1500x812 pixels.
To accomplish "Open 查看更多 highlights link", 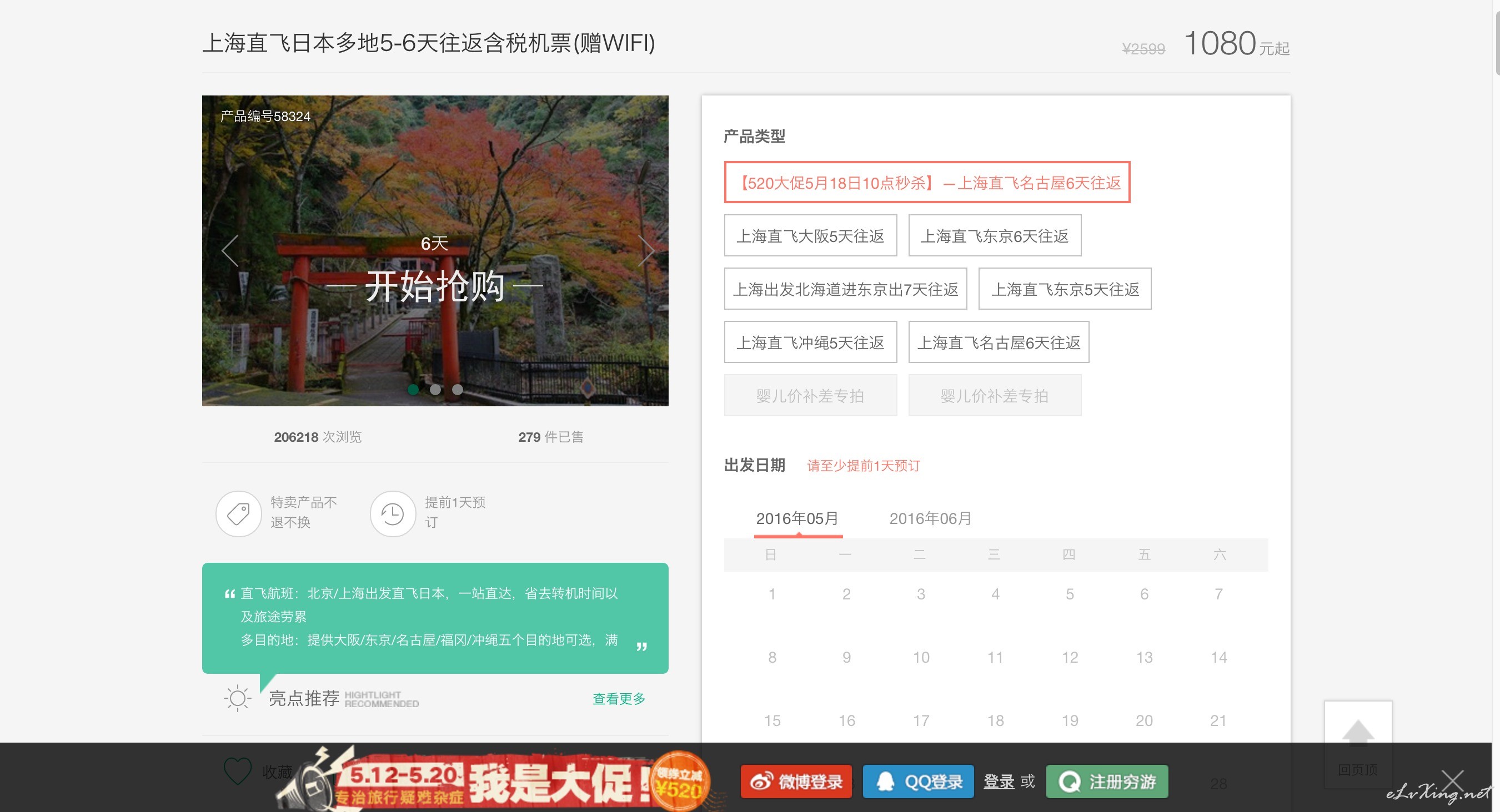I will [x=619, y=698].
